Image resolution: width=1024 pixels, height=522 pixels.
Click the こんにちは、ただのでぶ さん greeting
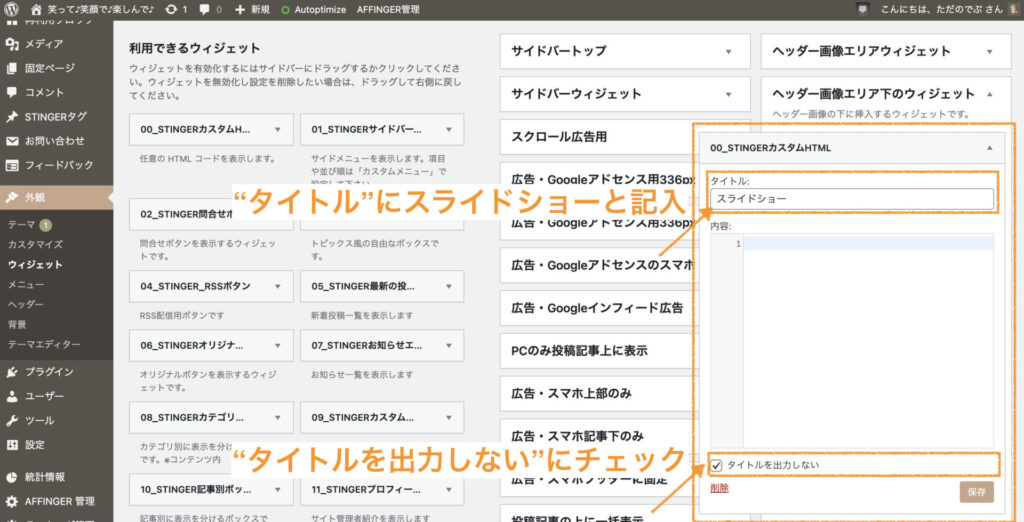click(x=941, y=10)
